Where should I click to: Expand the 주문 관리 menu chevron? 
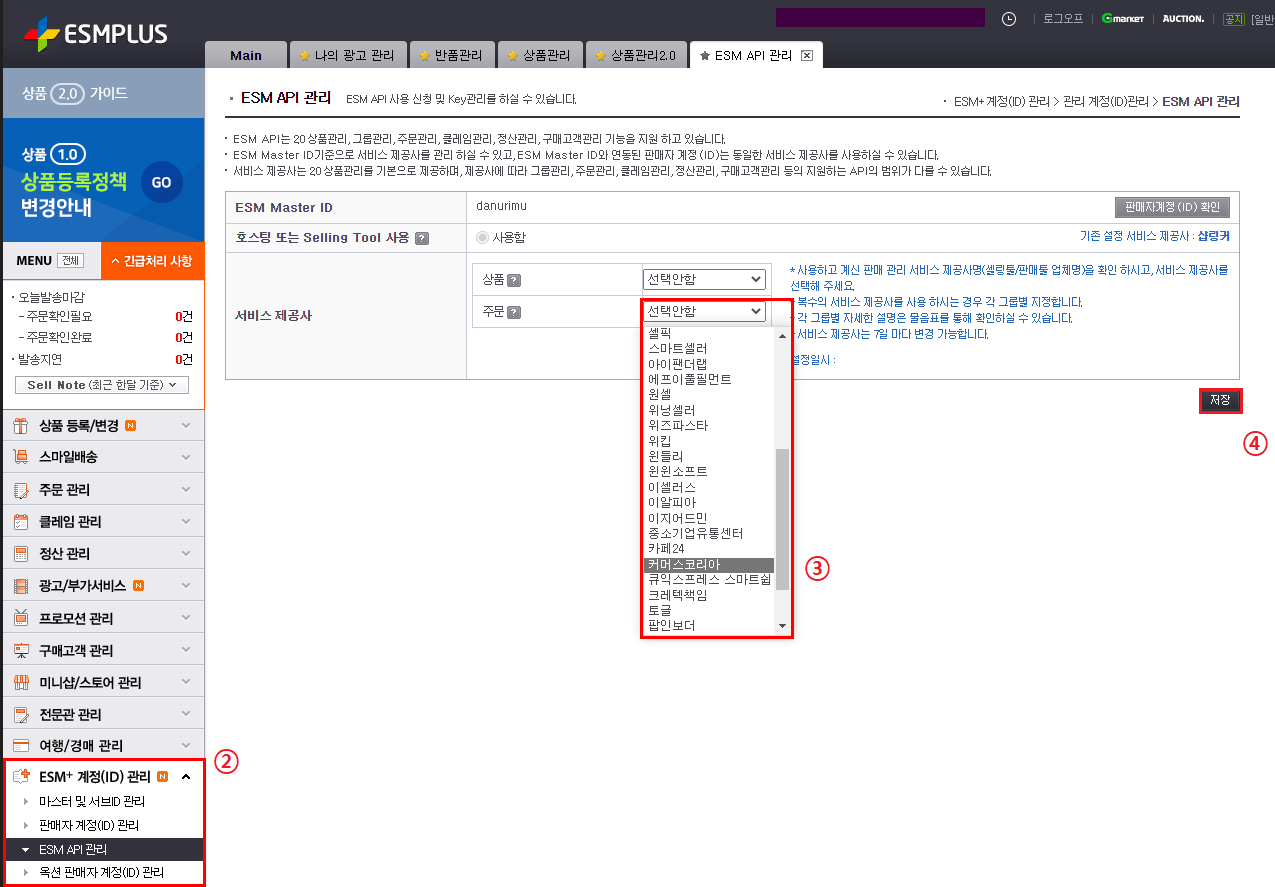186,490
